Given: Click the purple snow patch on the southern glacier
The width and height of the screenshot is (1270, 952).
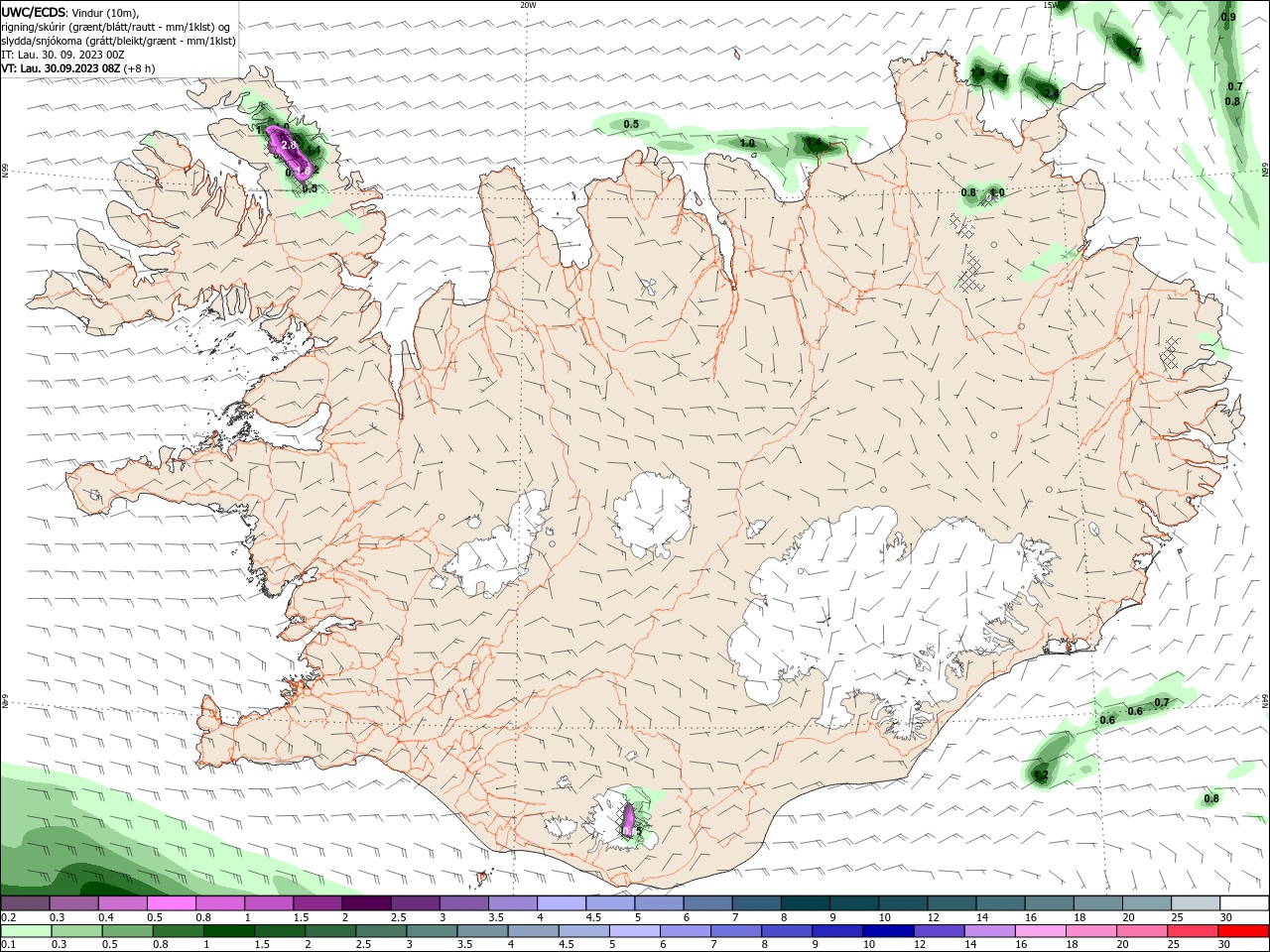Looking at the screenshot, I should point(628,820).
